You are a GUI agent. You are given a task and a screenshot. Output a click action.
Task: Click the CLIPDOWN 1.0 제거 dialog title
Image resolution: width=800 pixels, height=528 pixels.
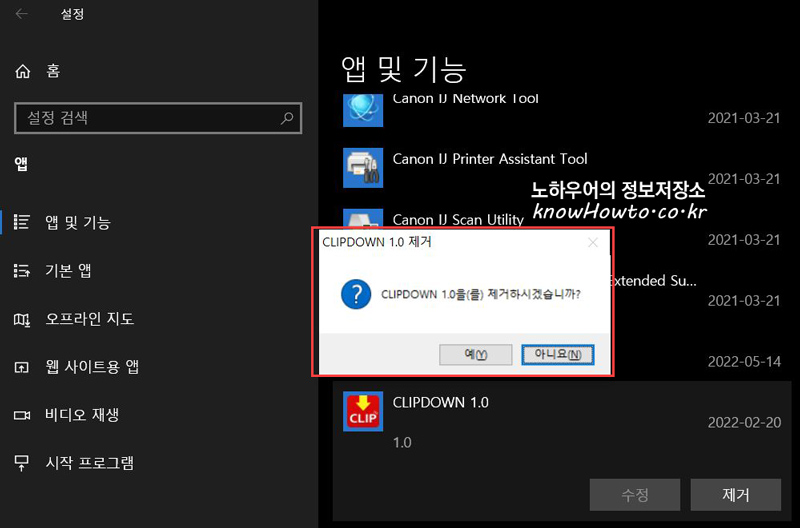[377, 242]
